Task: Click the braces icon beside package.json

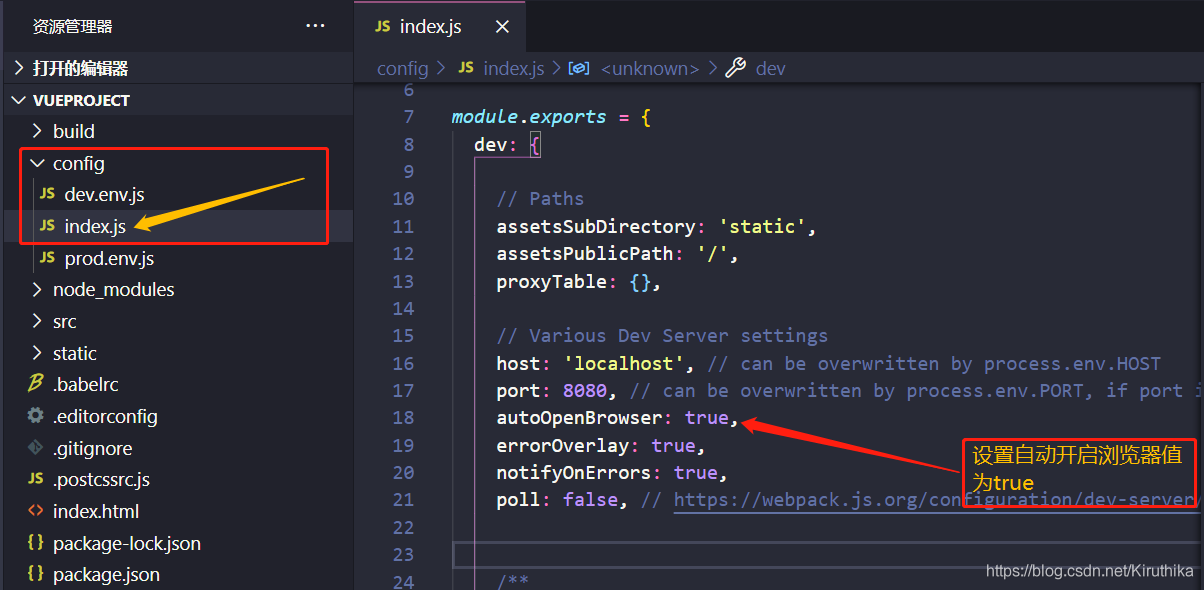Action: click(36, 574)
